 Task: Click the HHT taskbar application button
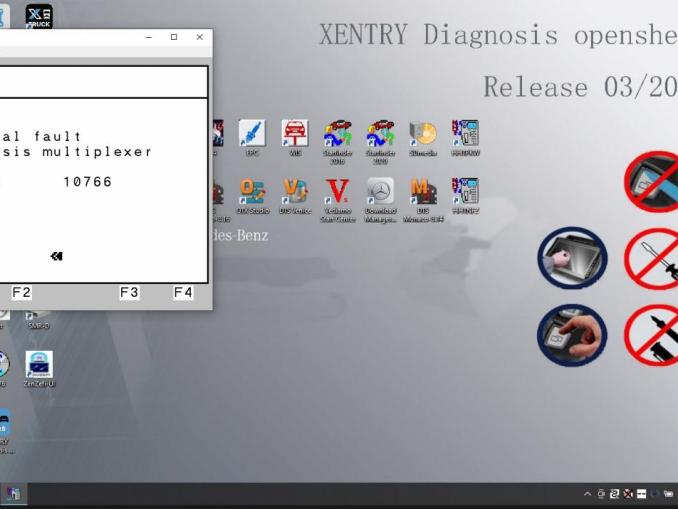[14, 493]
